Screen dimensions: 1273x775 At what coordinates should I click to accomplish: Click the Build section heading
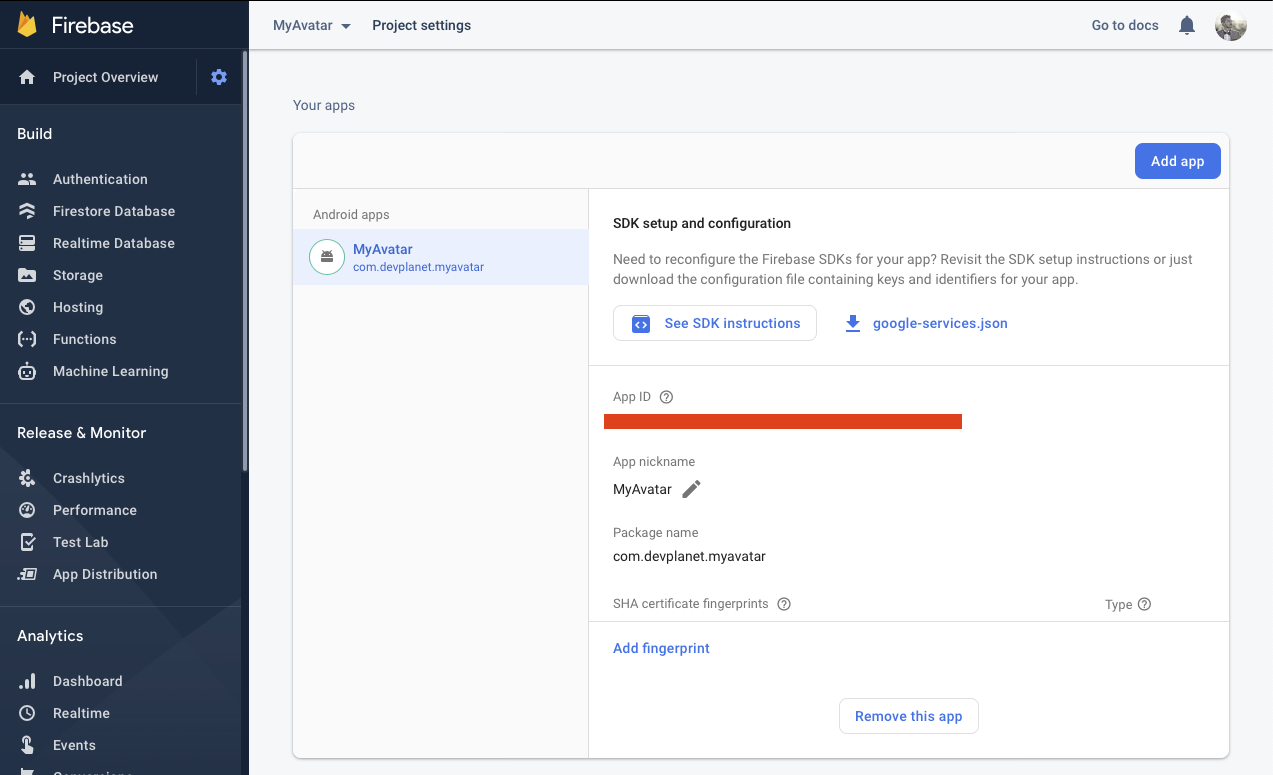(x=34, y=133)
